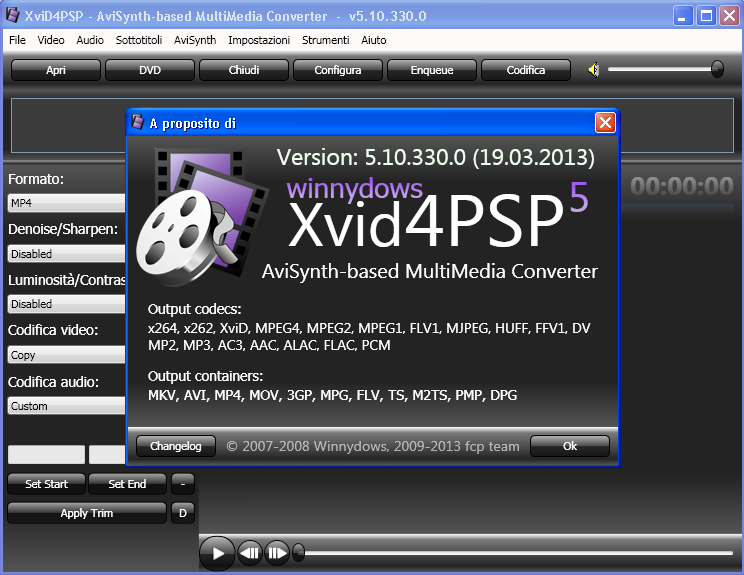This screenshot has height=575, width=744.
Task: Click the Configura button
Action: click(338, 70)
